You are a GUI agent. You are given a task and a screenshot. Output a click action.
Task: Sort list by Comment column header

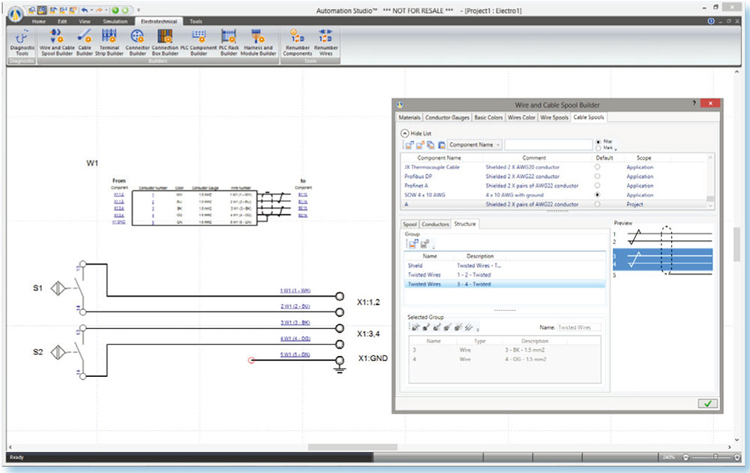point(534,158)
